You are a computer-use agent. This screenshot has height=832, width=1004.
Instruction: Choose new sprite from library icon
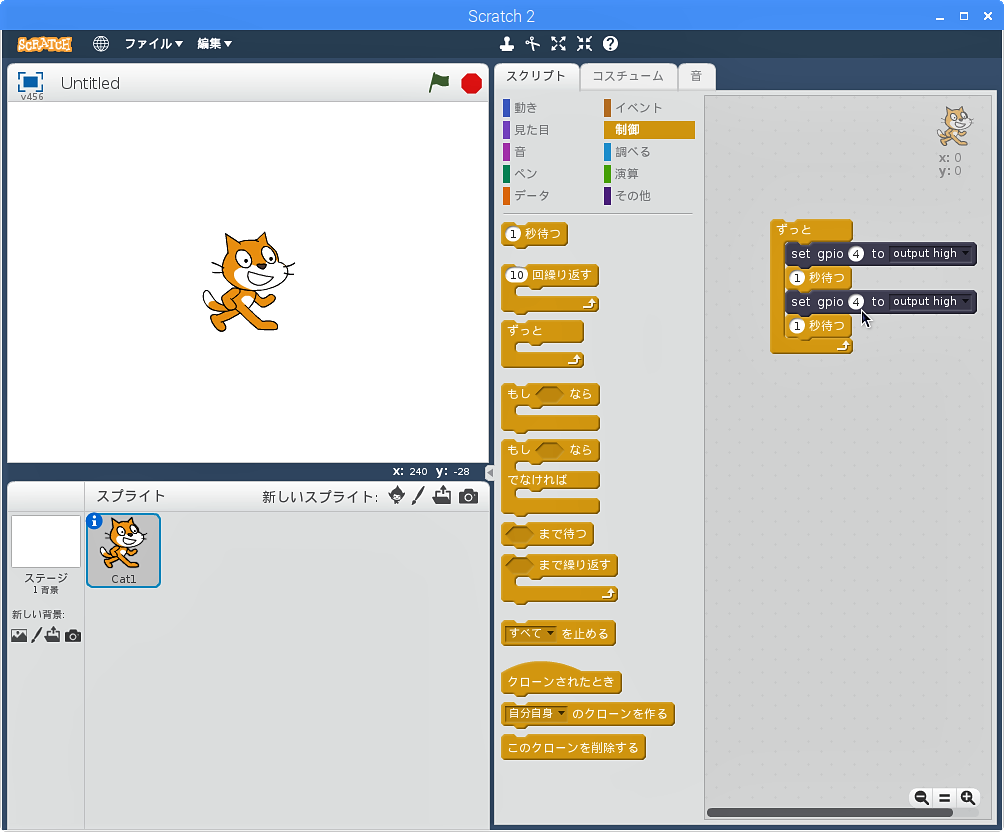pyautogui.click(x=397, y=496)
